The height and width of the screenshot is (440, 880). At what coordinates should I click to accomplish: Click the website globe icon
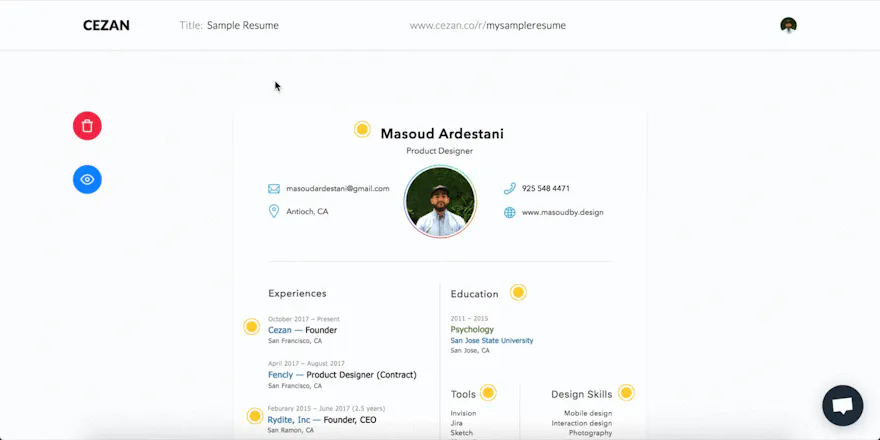pyautogui.click(x=510, y=213)
